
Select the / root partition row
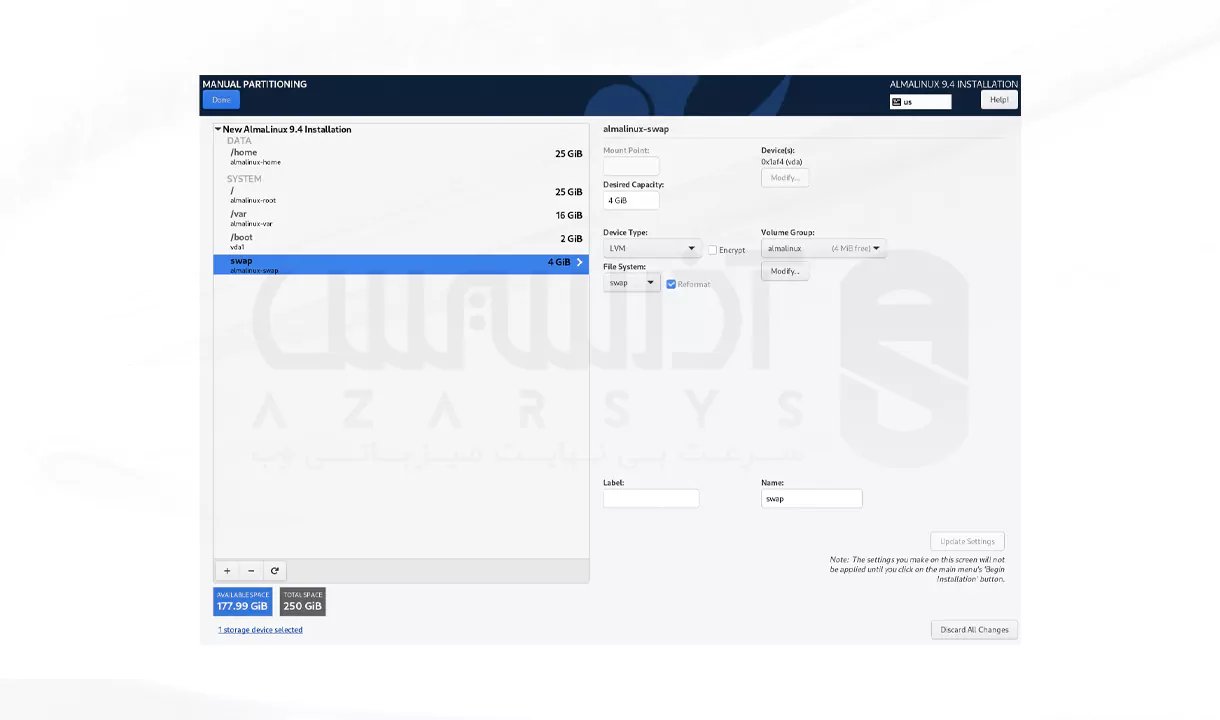coord(401,195)
